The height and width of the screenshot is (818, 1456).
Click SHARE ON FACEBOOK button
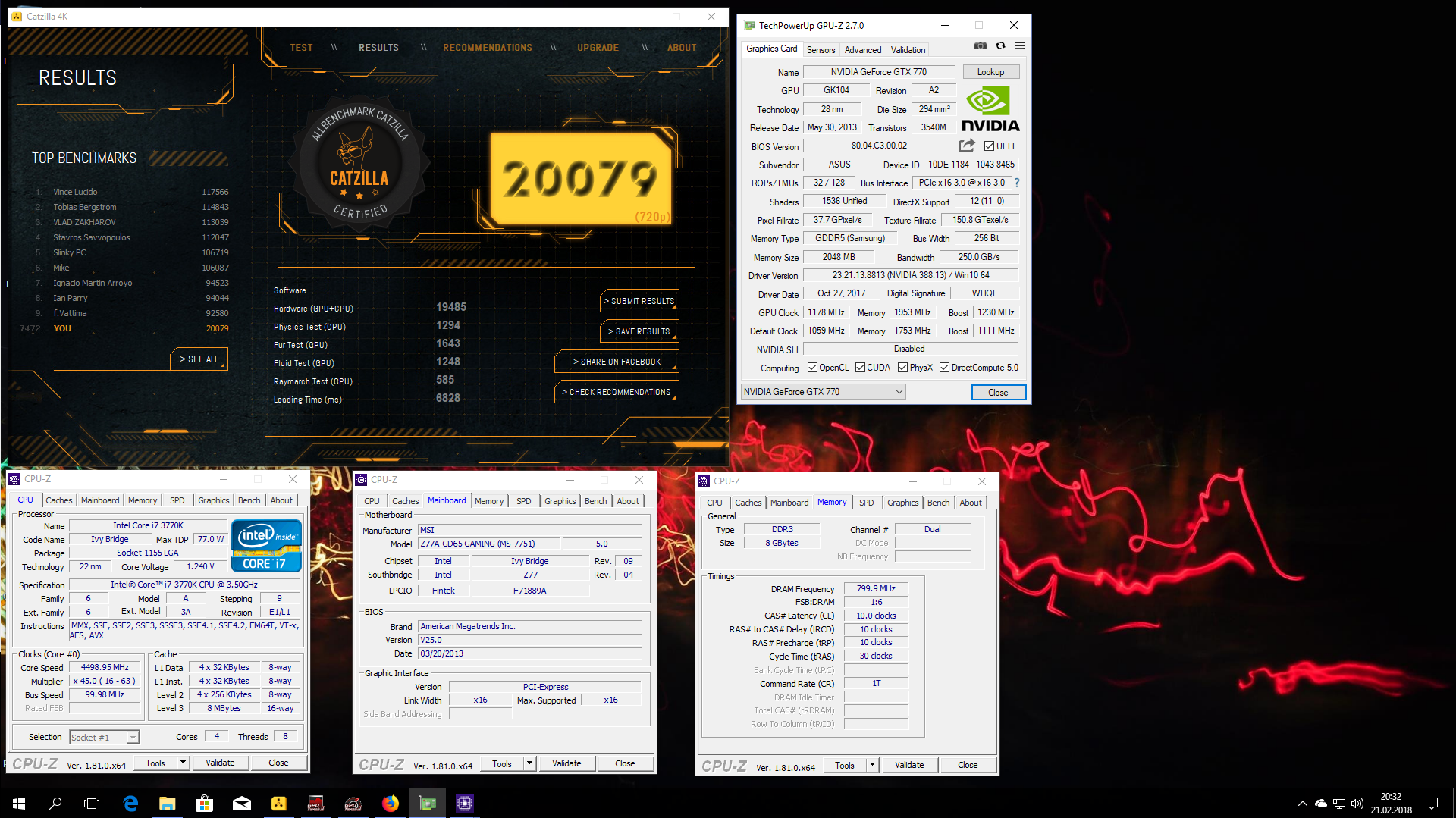click(617, 362)
